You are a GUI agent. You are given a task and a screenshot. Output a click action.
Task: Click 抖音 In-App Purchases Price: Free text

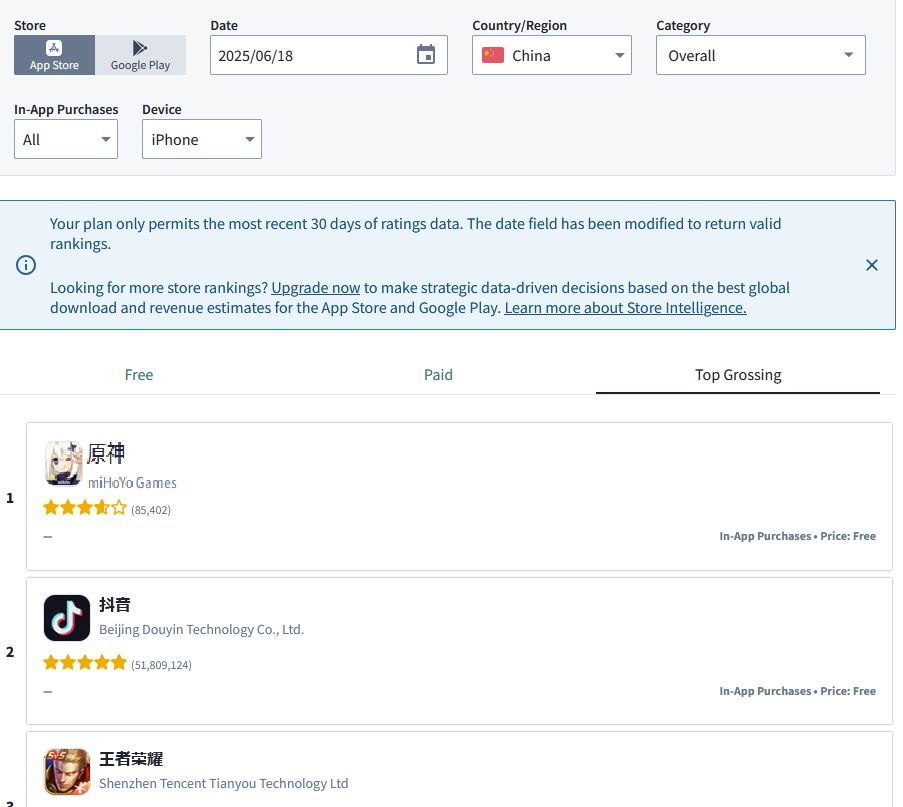click(x=797, y=691)
